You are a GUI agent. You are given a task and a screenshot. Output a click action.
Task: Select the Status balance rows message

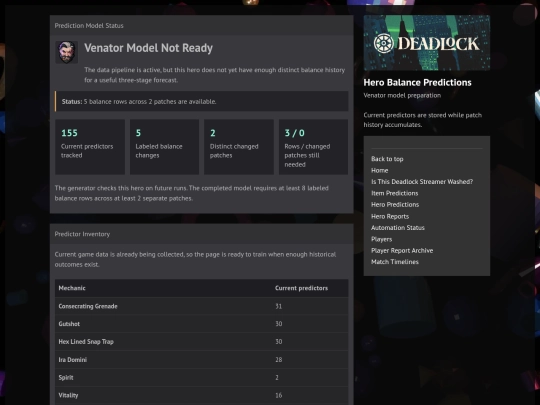201,101
